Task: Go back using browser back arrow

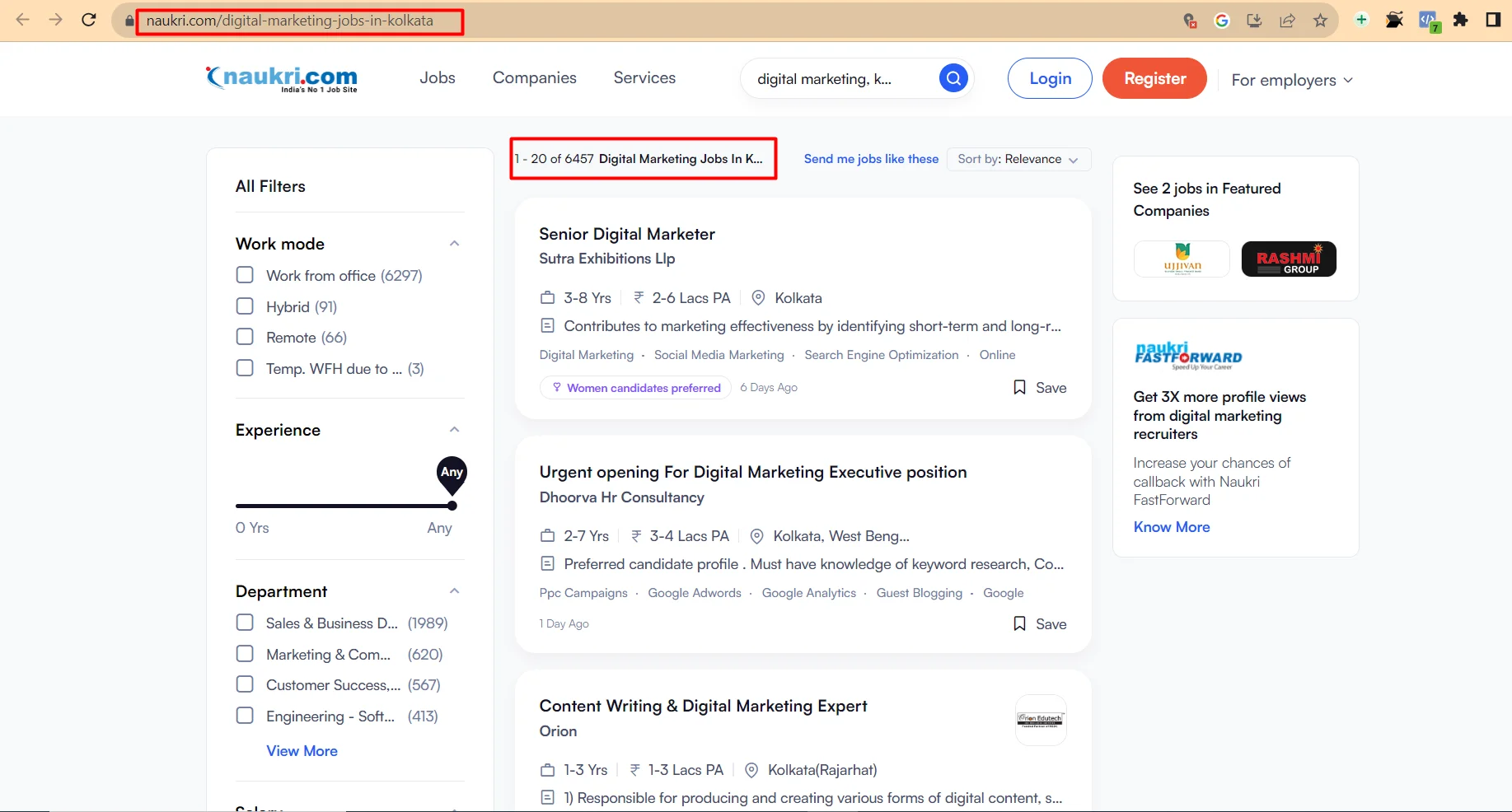Action: coord(22,20)
